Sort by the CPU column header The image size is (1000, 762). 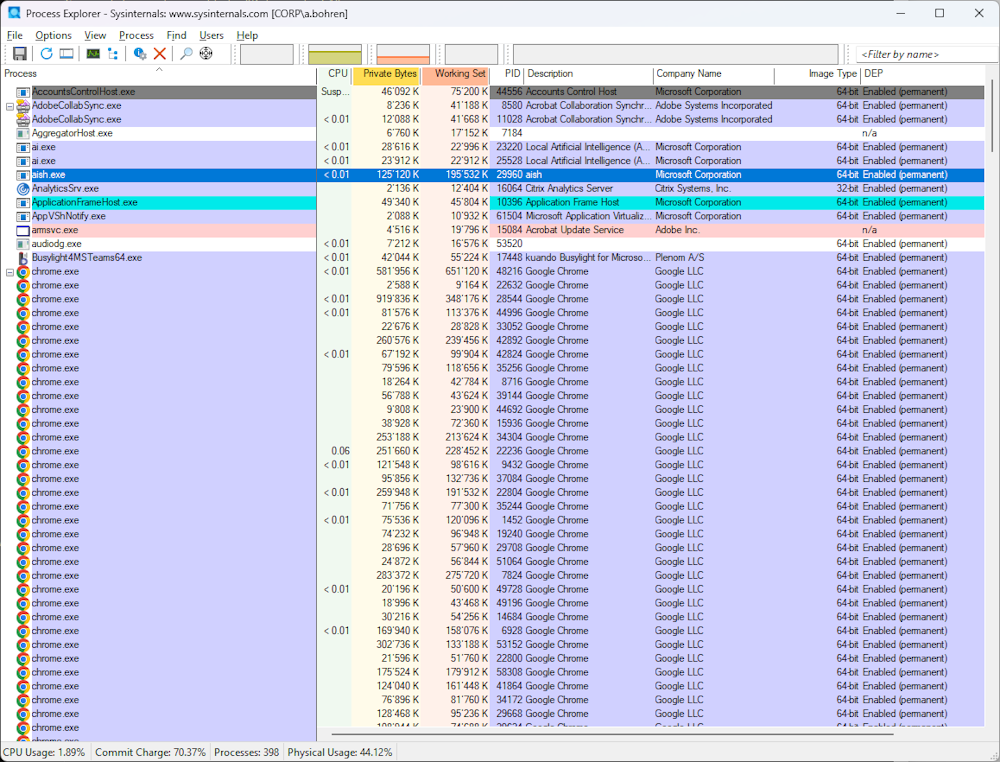click(x=334, y=74)
